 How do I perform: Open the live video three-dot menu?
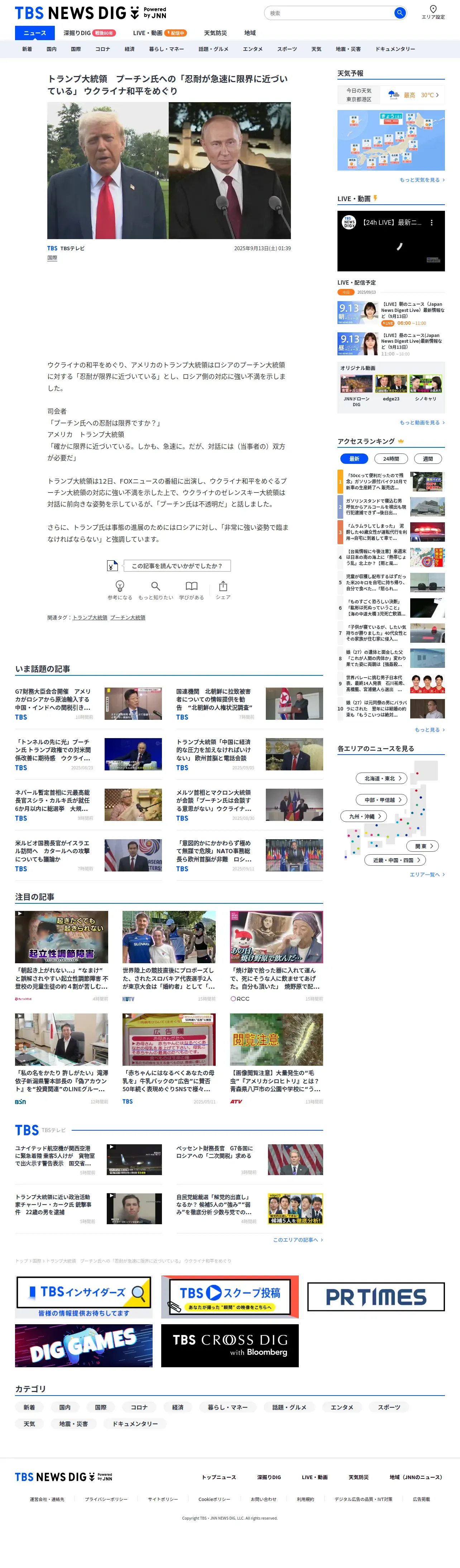click(x=431, y=223)
